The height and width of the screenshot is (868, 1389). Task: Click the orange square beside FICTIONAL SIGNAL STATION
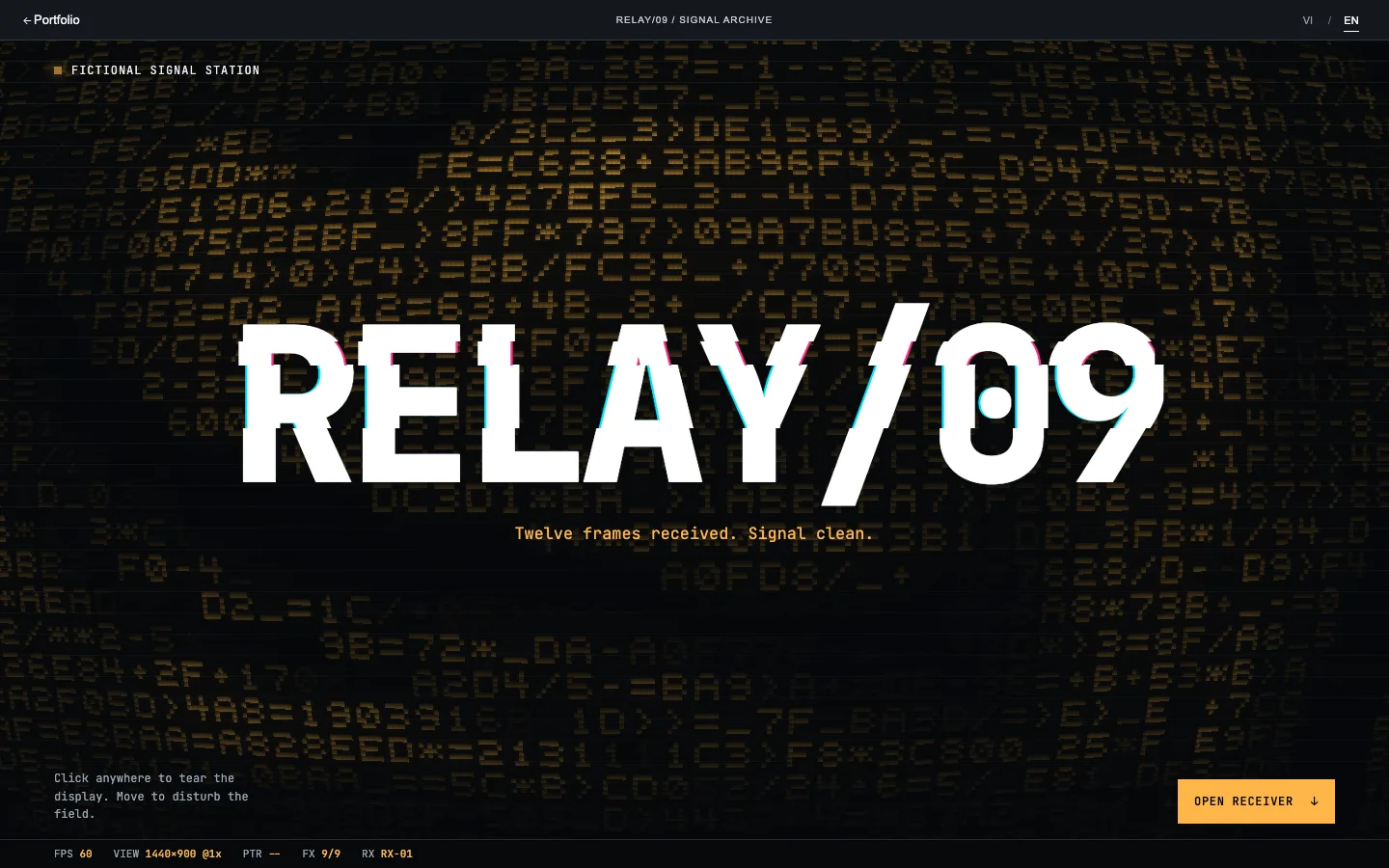(x=58, y=70)
